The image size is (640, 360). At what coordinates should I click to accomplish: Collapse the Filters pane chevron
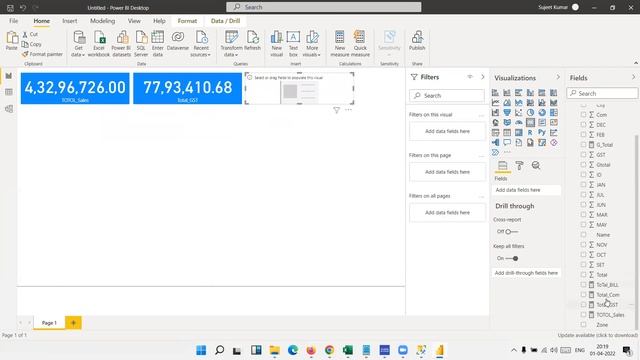[482, 77]
